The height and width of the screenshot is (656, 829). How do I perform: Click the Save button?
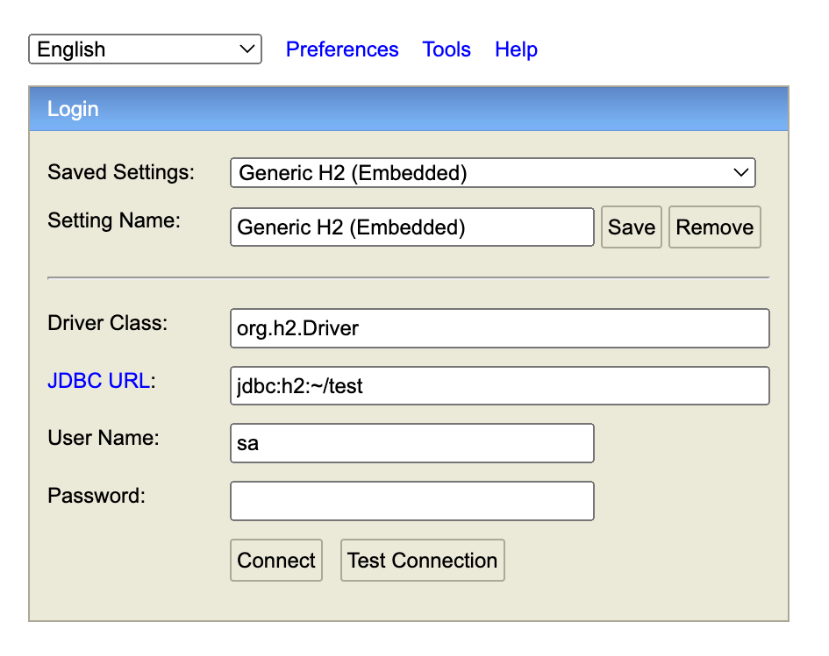(631, 227)
